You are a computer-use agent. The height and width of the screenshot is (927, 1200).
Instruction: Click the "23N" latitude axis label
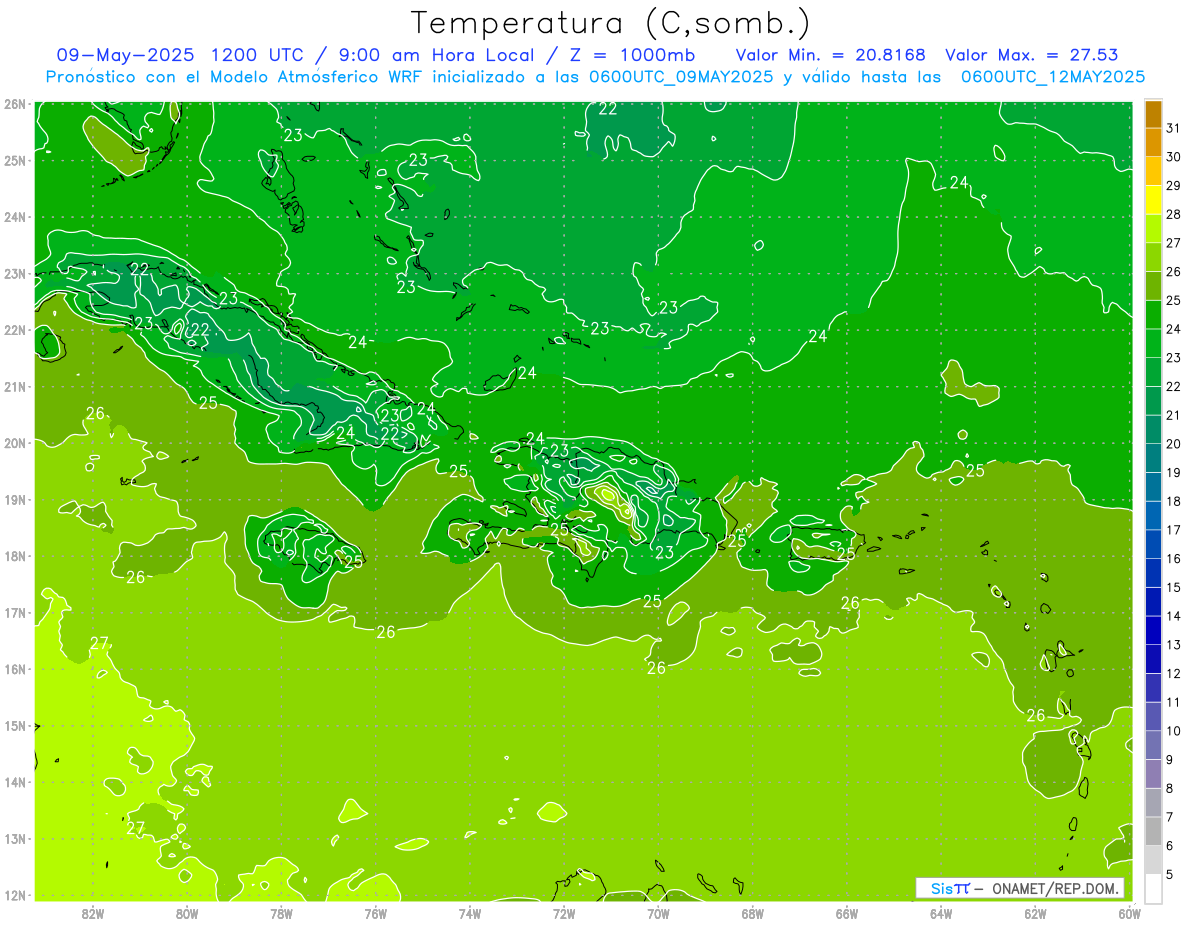click(15, 273)
